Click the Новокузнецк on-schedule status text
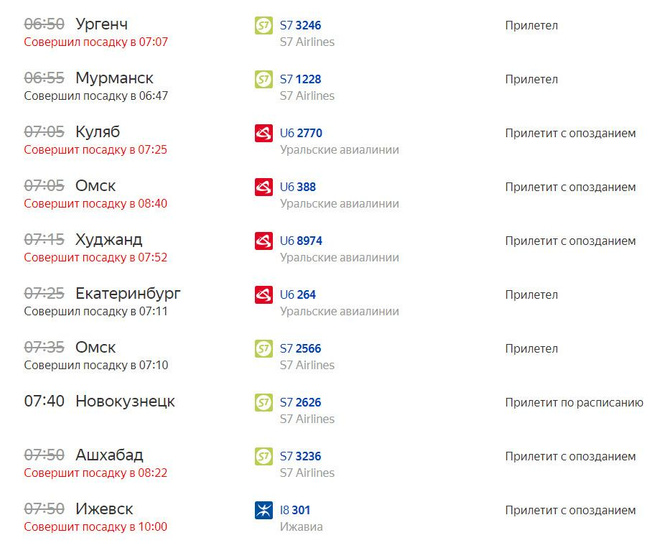656x548 pixels. tap(574, 403)
